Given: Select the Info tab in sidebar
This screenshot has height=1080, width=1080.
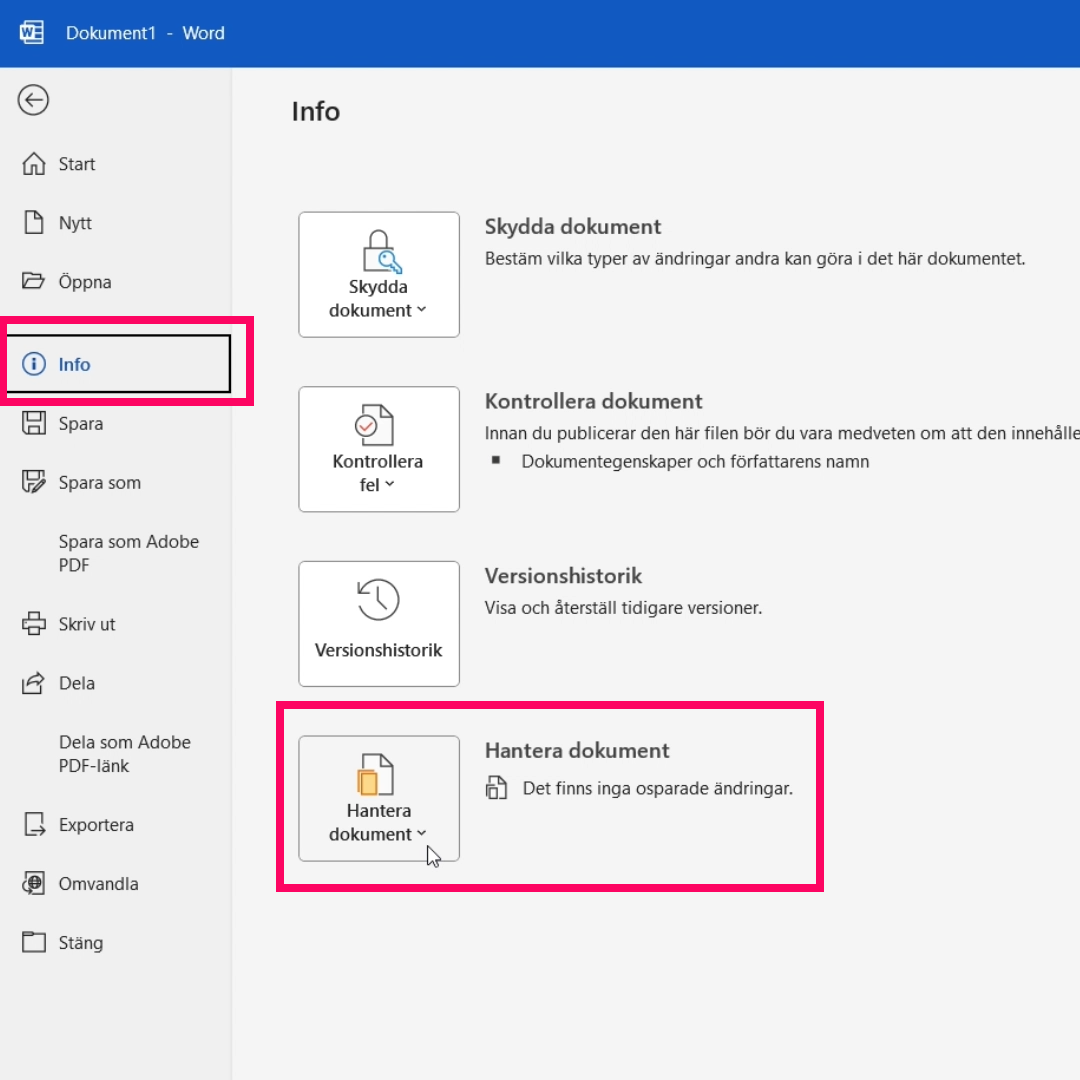Looking at the screenshot, I should 74,365.
